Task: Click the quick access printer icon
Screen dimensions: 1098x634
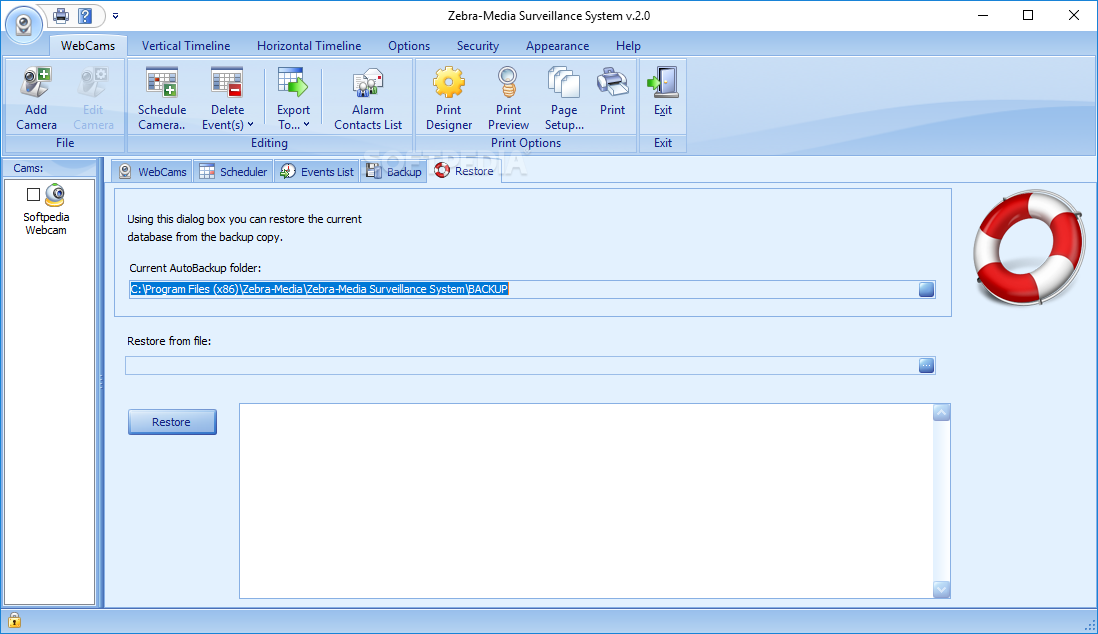Action: tap(62, 15)
